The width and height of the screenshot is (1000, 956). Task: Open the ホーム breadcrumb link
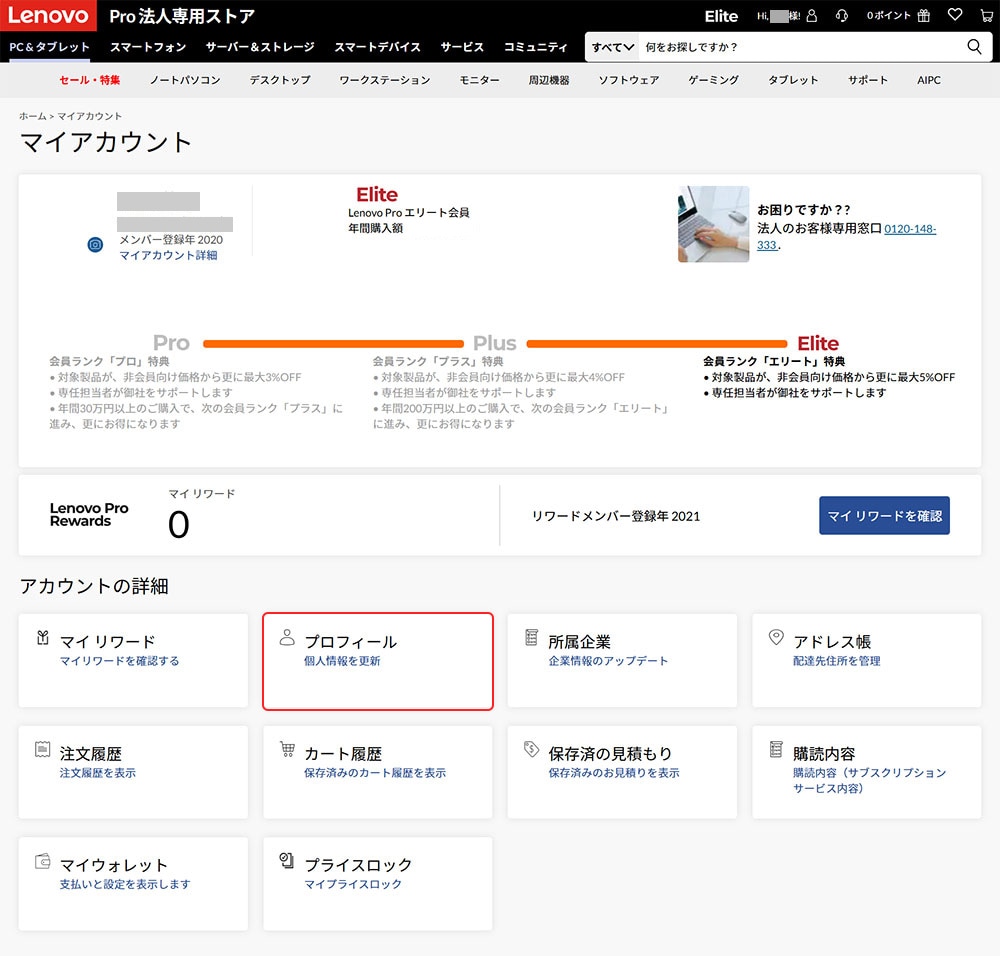(33, 117)
